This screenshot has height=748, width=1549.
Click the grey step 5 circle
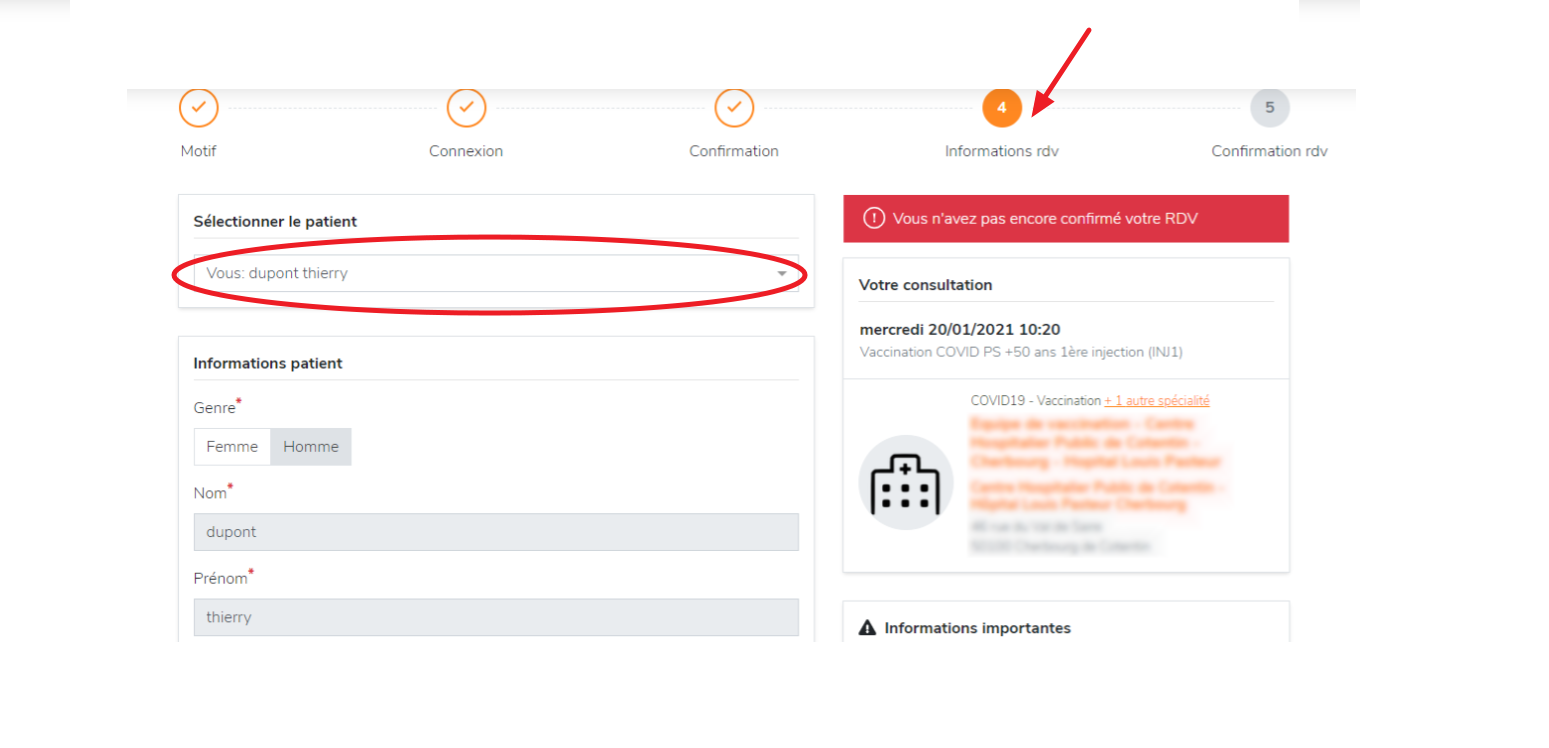(x=1269, y=108)
